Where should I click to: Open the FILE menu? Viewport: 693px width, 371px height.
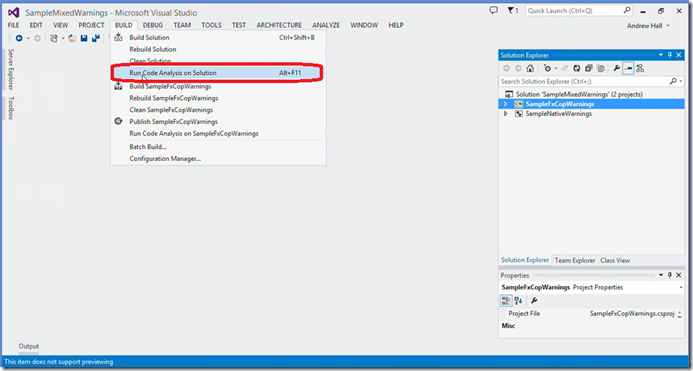coord(14,25)
